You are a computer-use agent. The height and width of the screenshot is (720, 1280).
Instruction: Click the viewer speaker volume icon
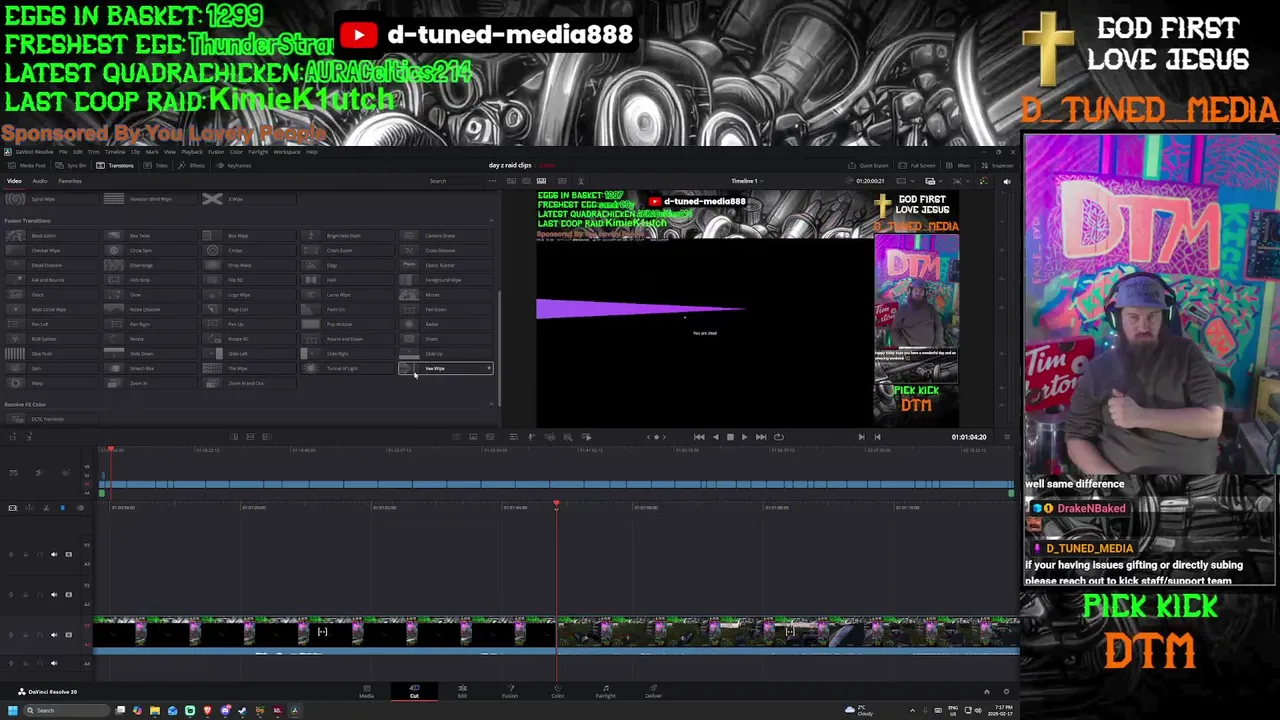pyautogui.click(x=1007, y=181)
